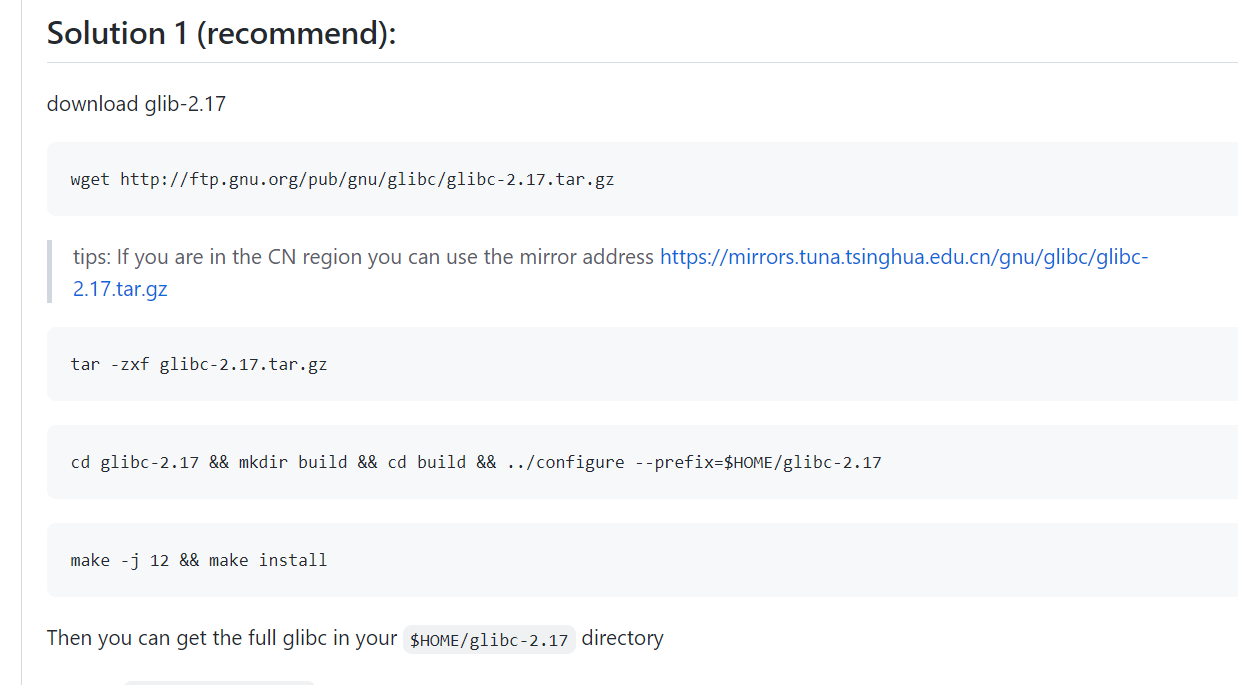Click the "tips:" label in the blockquote
This screenshot has width=1238, height=685.
click(92, 257)
